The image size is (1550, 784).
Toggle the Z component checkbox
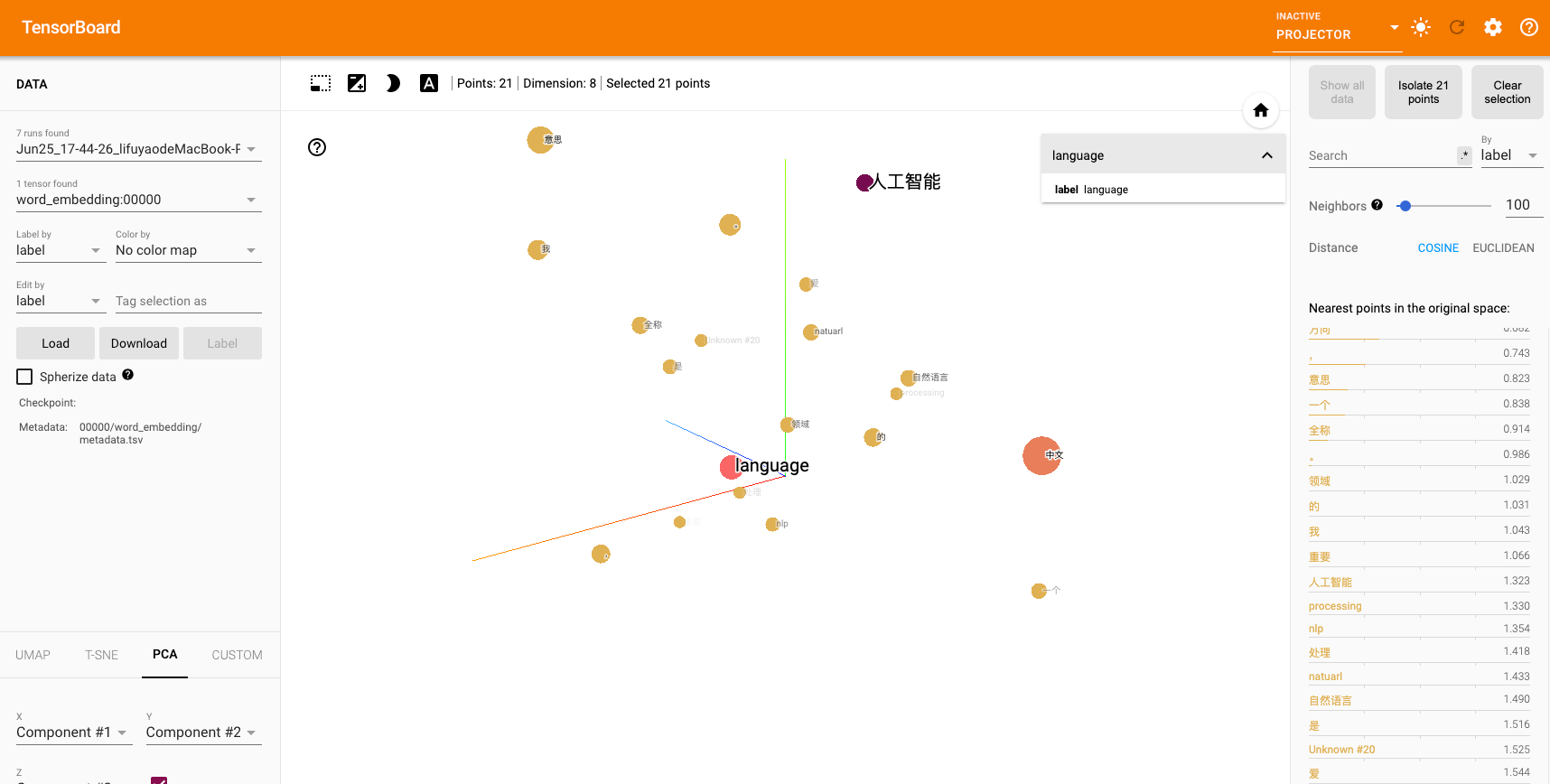coord(159,780)
